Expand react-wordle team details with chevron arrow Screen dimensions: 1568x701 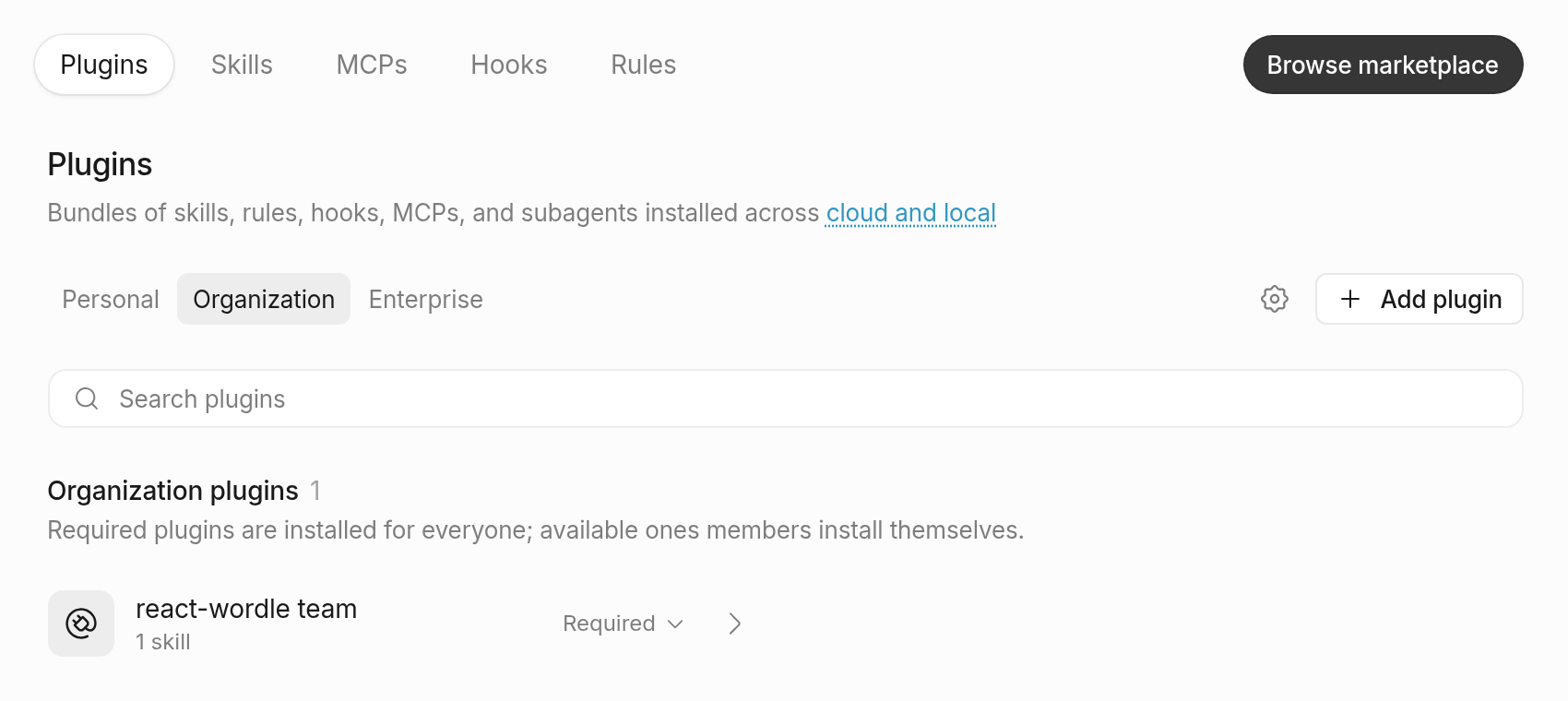[735, 624]
